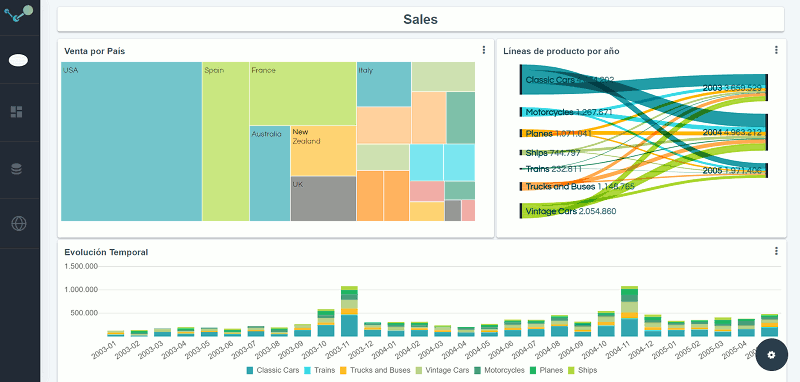Click the globe icon in sidebar
800x382 pixels.
tap(19, 223)
